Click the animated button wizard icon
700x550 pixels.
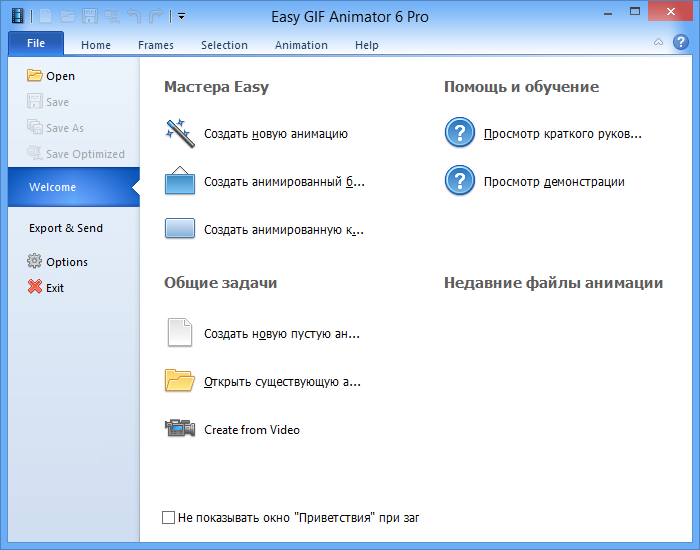coord(179,228)
